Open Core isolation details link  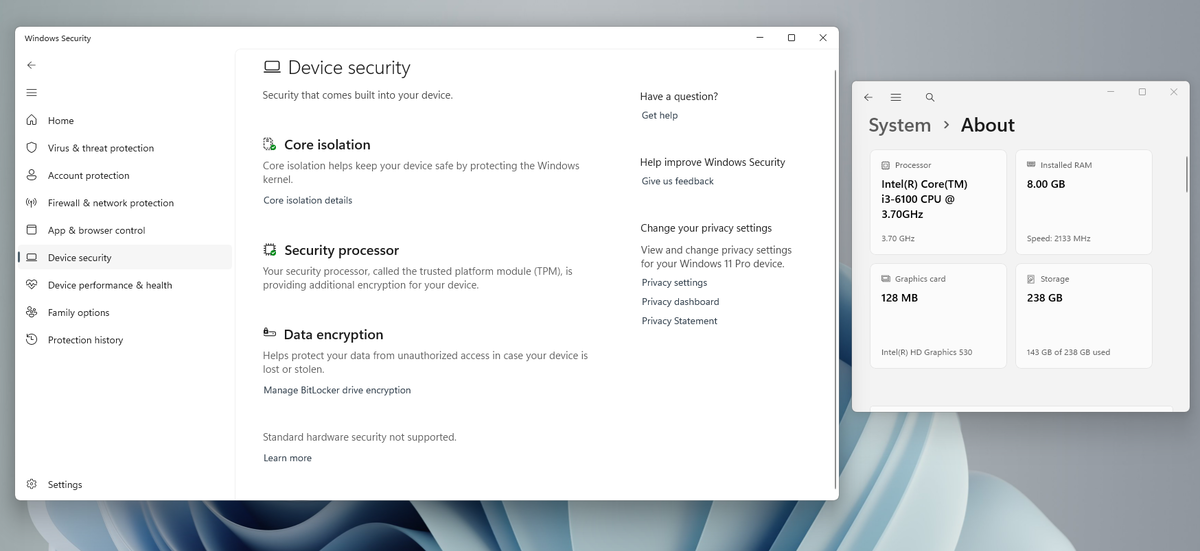click(308, 200)
